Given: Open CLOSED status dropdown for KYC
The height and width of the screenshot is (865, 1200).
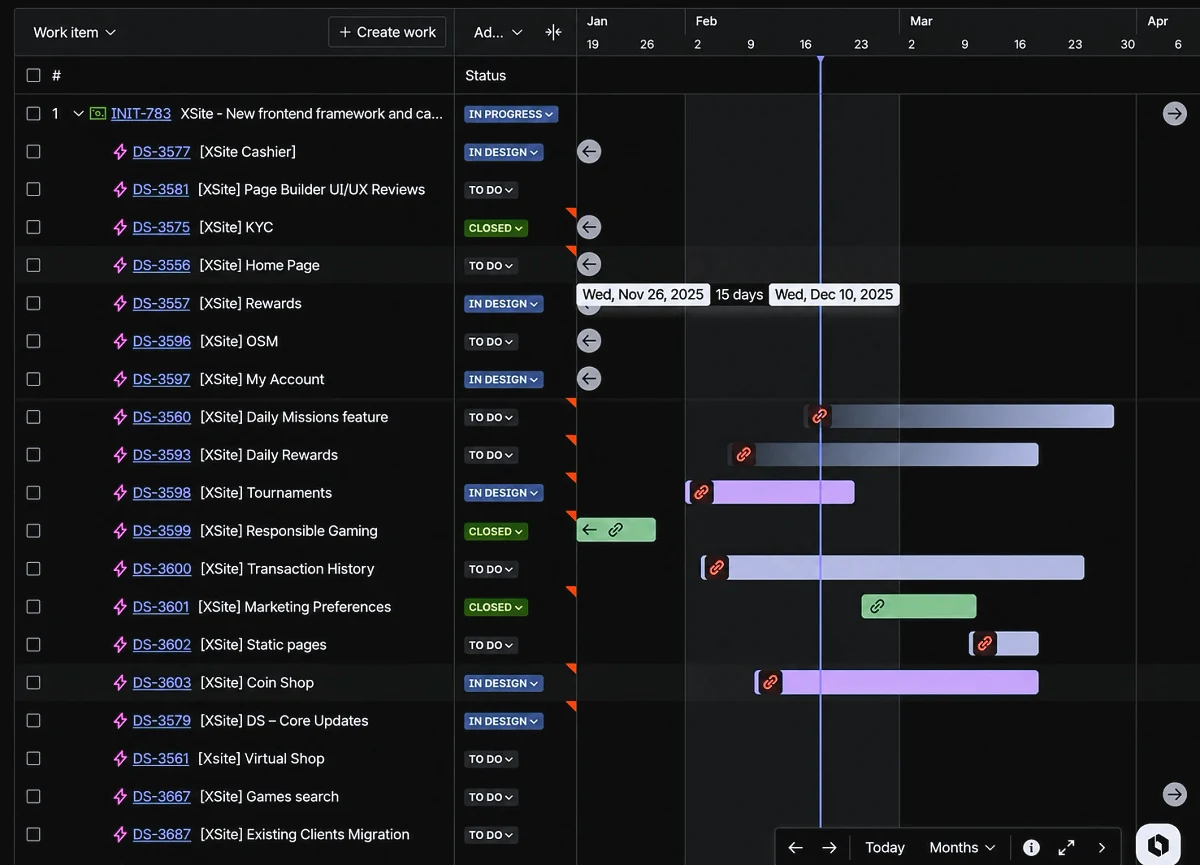Looking at the screenshot, I should pos(496,228).
